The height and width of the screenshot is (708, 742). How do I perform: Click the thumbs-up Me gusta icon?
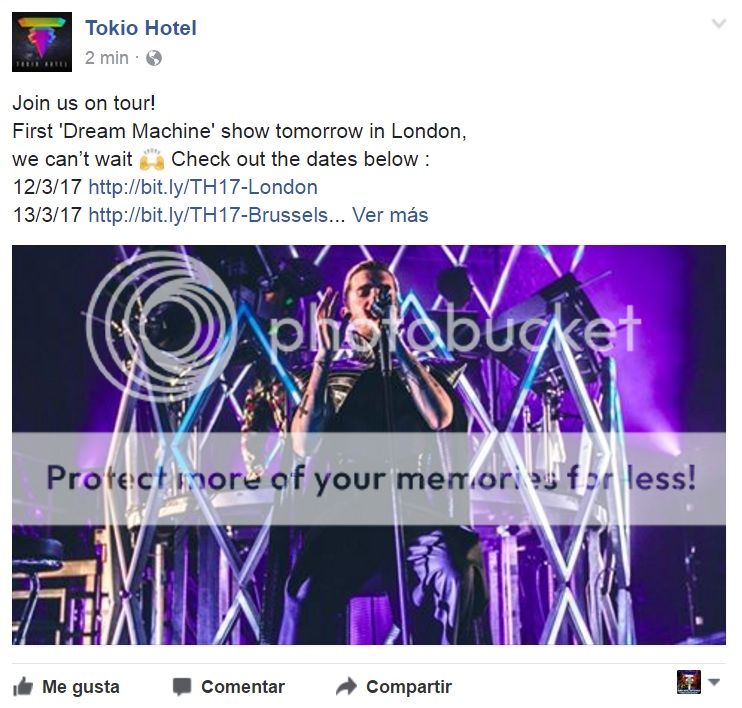(x=23, y=687)
